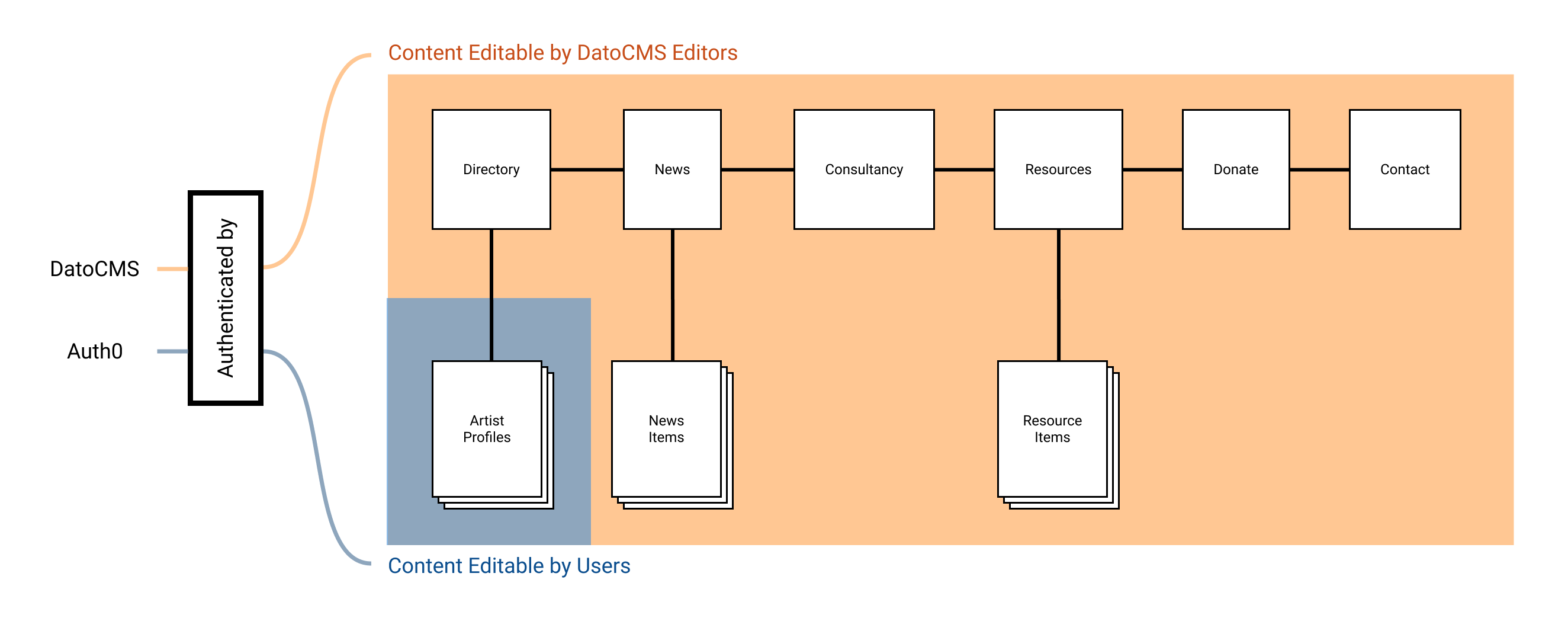
Task: Open the Resource Items stacked cards
Action: coord(1052,428)
